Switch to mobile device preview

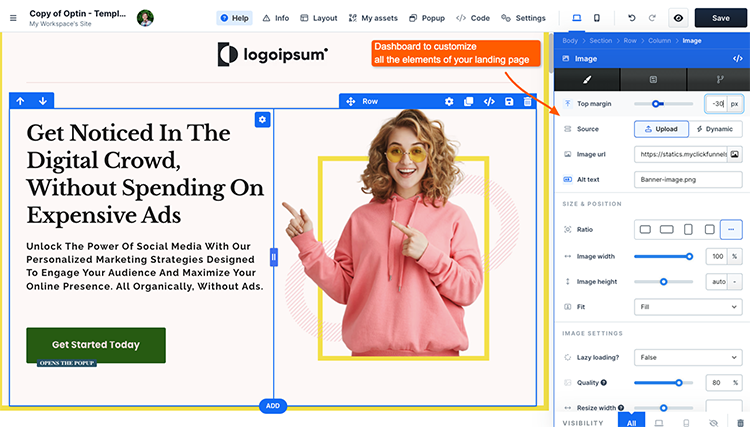coord(597,18)
